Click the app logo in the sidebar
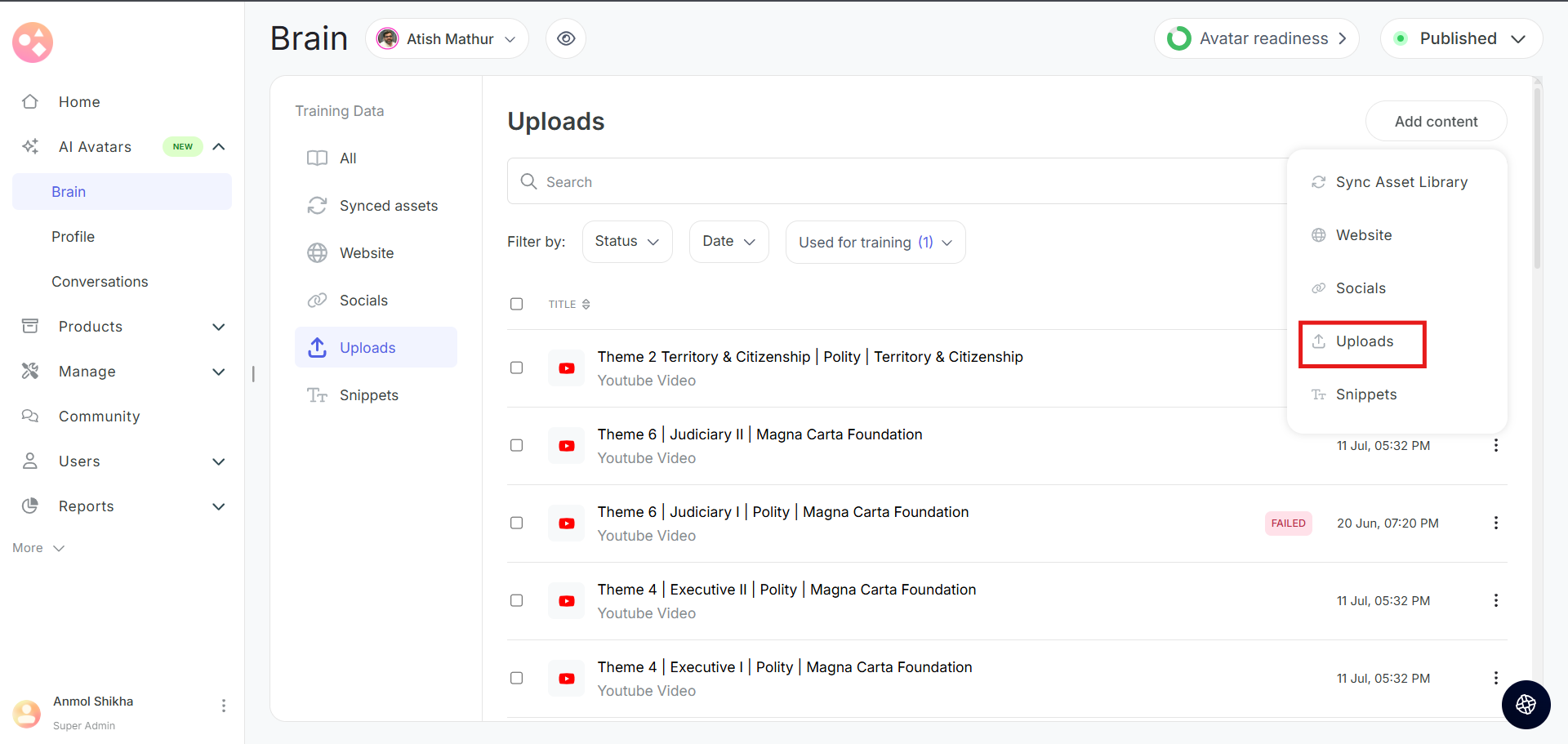Screen dimensions: 1568x744 coord(33,42)
